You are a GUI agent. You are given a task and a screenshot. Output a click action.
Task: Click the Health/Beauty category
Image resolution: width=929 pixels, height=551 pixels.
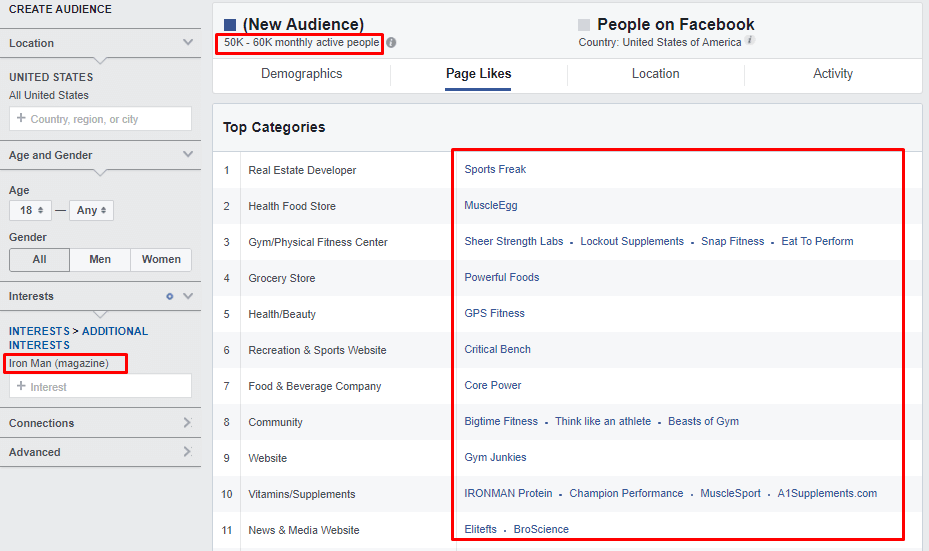point(281,314)
